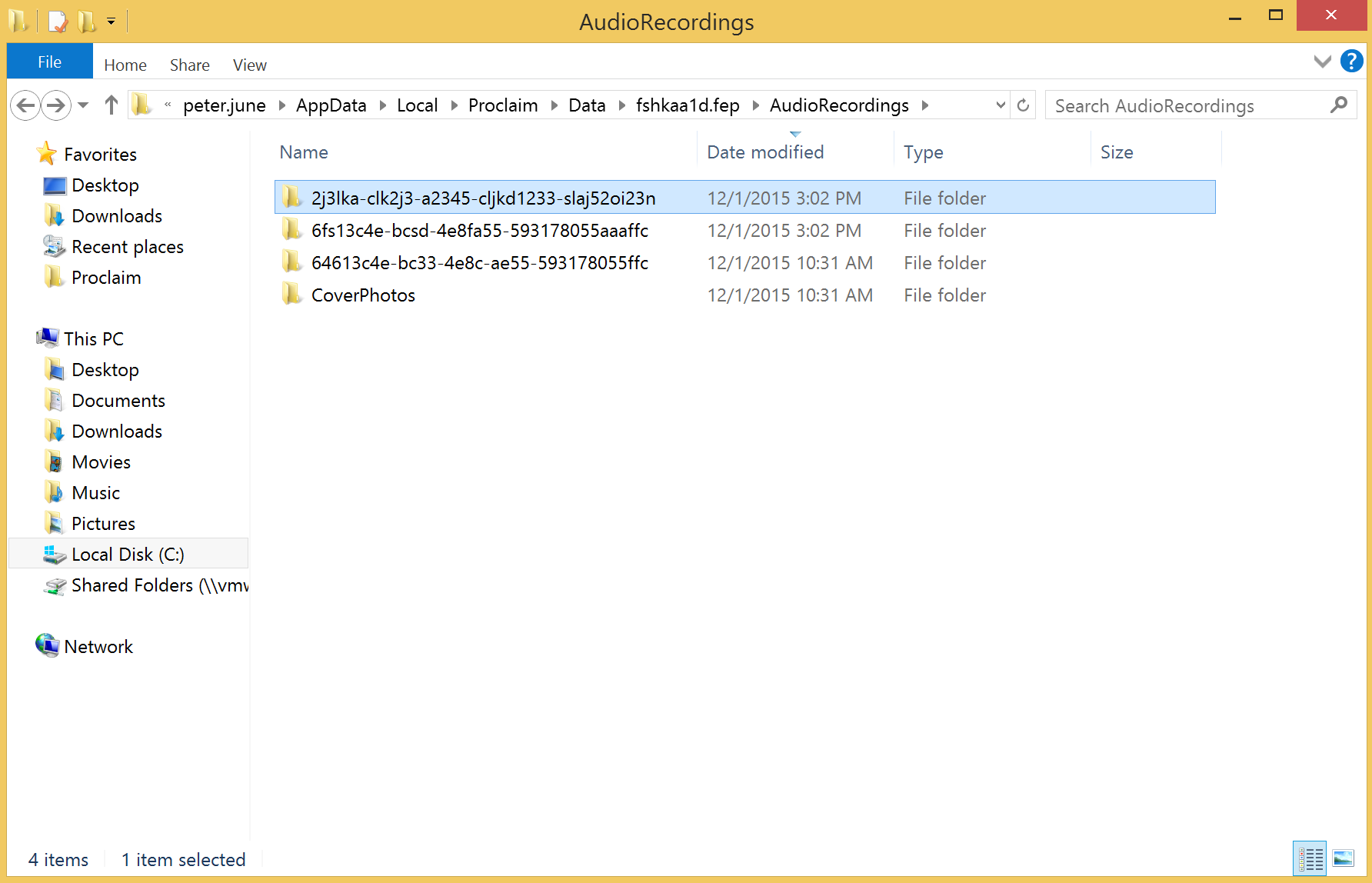Image resolution: width=1372 pixels, height=883 pixels.
Task: Select Local Disk (C:) in sidebar
Action: (127, 555)
